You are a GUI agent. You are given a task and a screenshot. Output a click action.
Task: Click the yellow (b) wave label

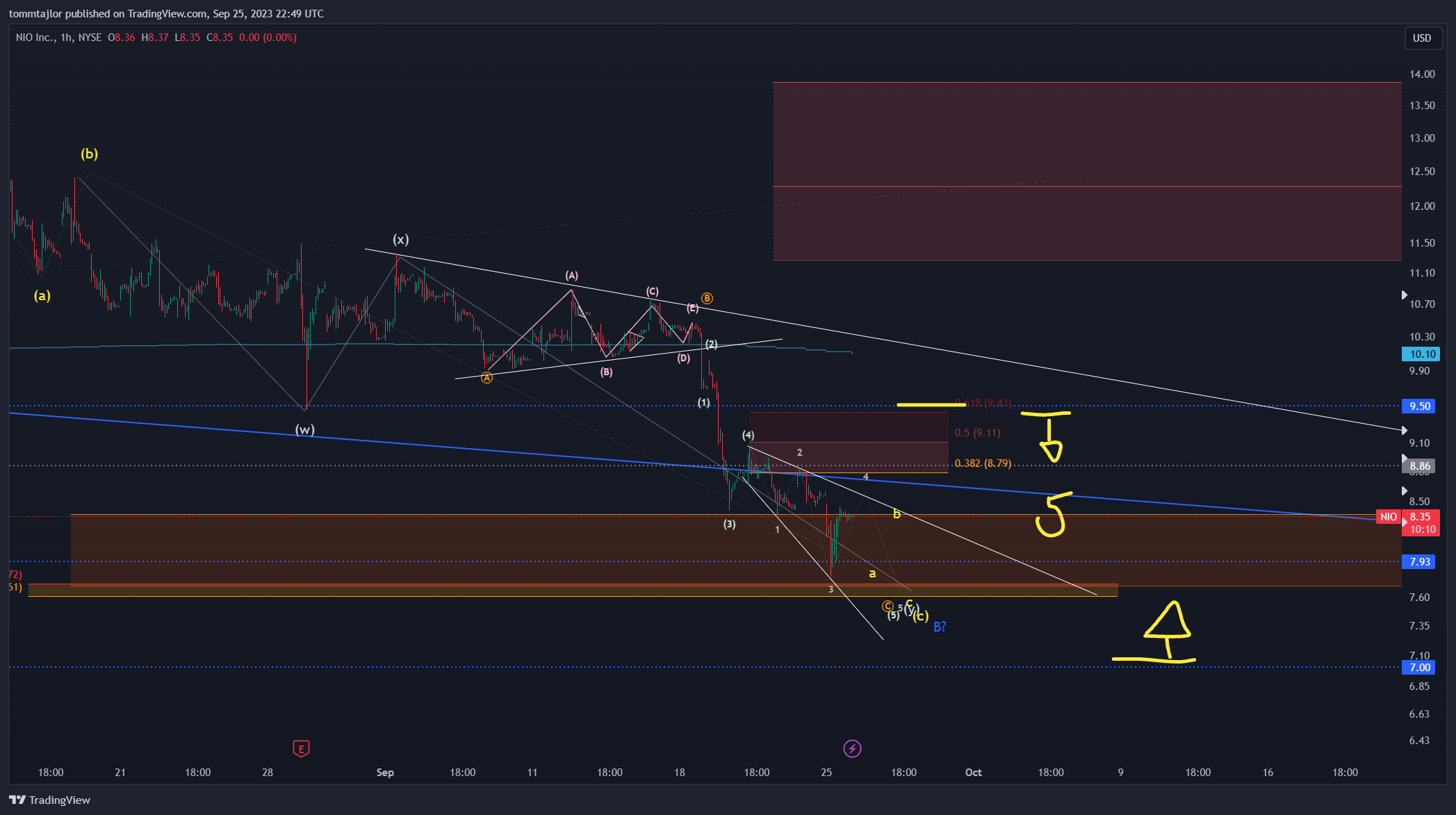coord(89,154)
